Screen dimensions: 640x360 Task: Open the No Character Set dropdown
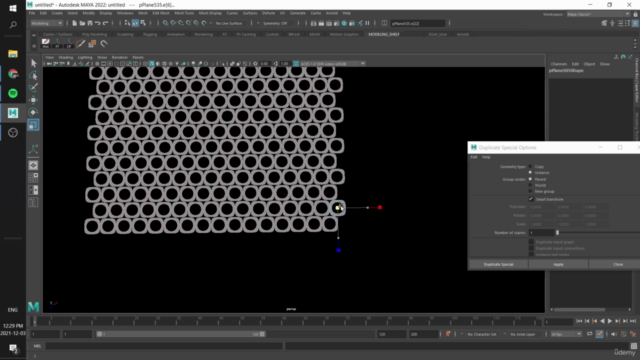coord(482,334)
